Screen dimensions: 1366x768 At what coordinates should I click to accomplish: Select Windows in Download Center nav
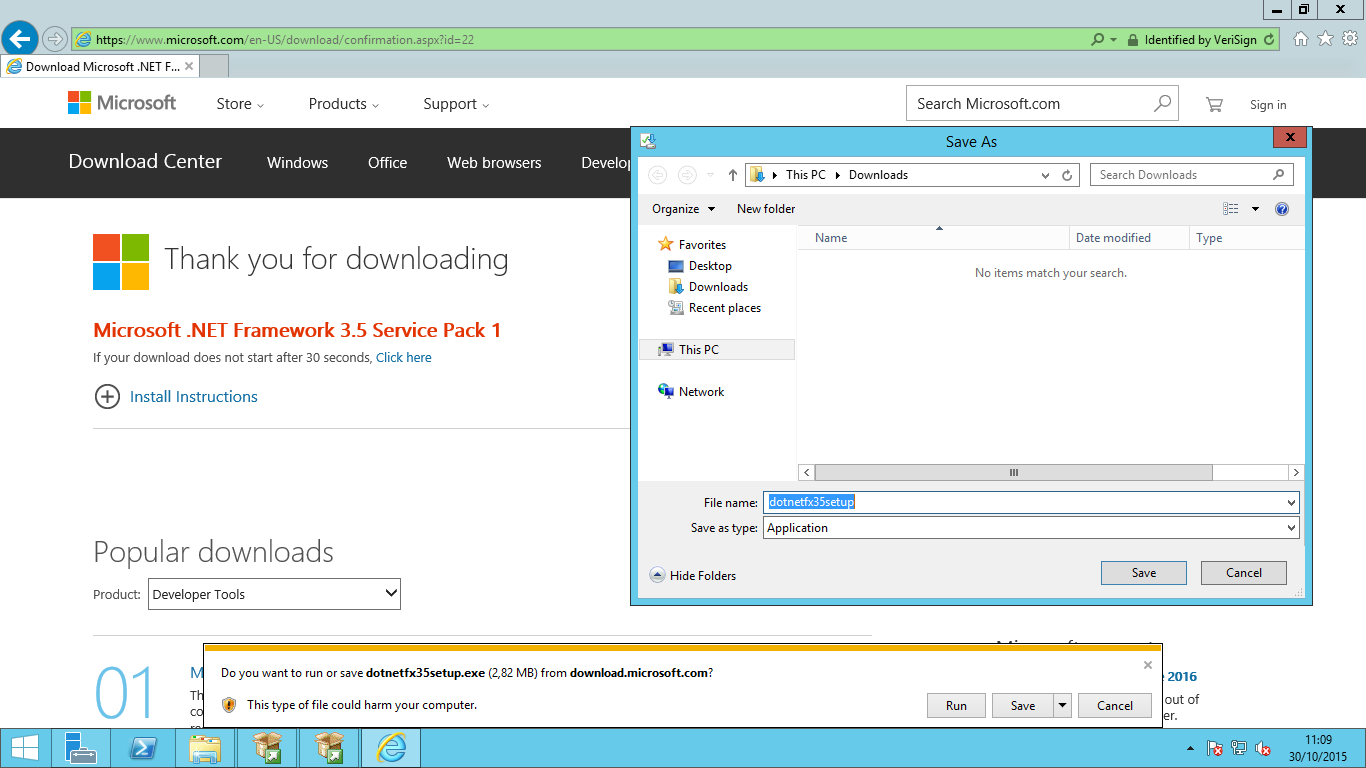click(297, 163)
